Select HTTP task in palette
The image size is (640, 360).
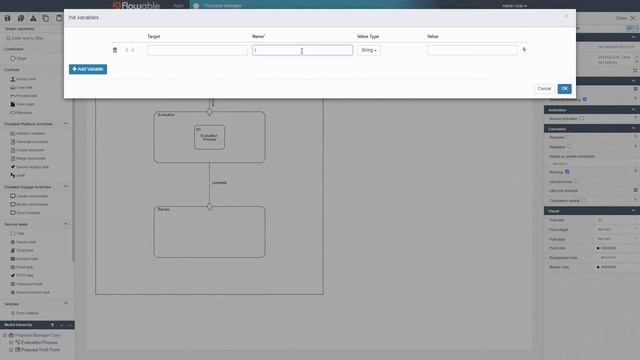(x=22, y=276)
